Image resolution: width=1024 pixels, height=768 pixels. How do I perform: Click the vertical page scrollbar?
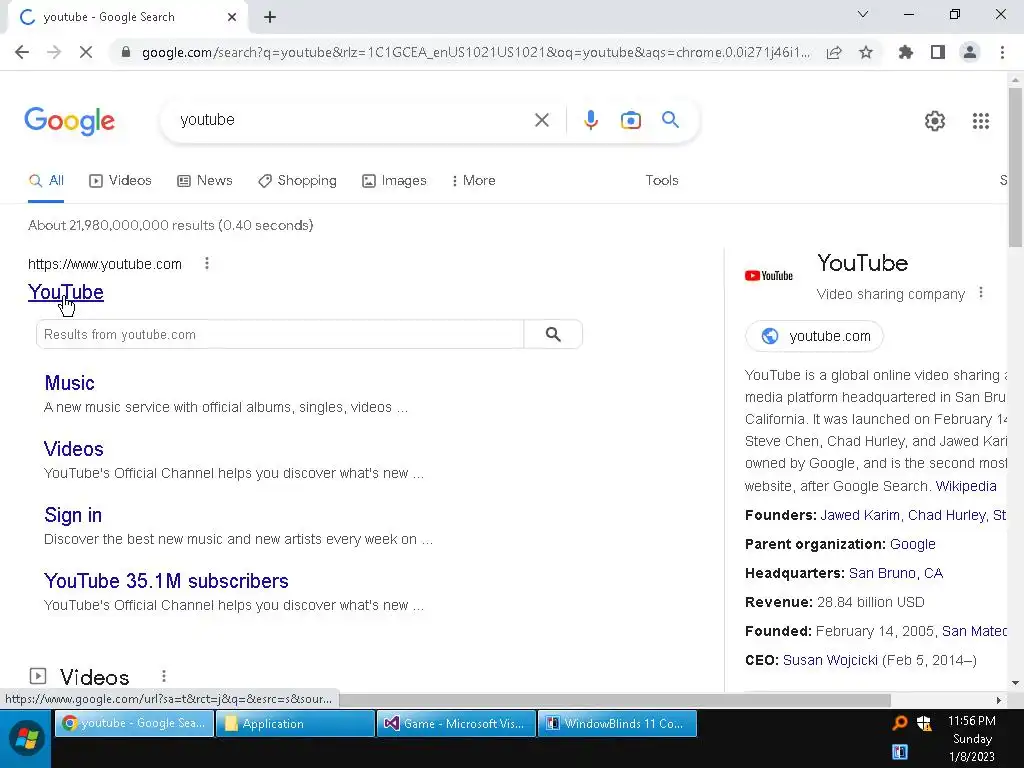coord(1015,167)
